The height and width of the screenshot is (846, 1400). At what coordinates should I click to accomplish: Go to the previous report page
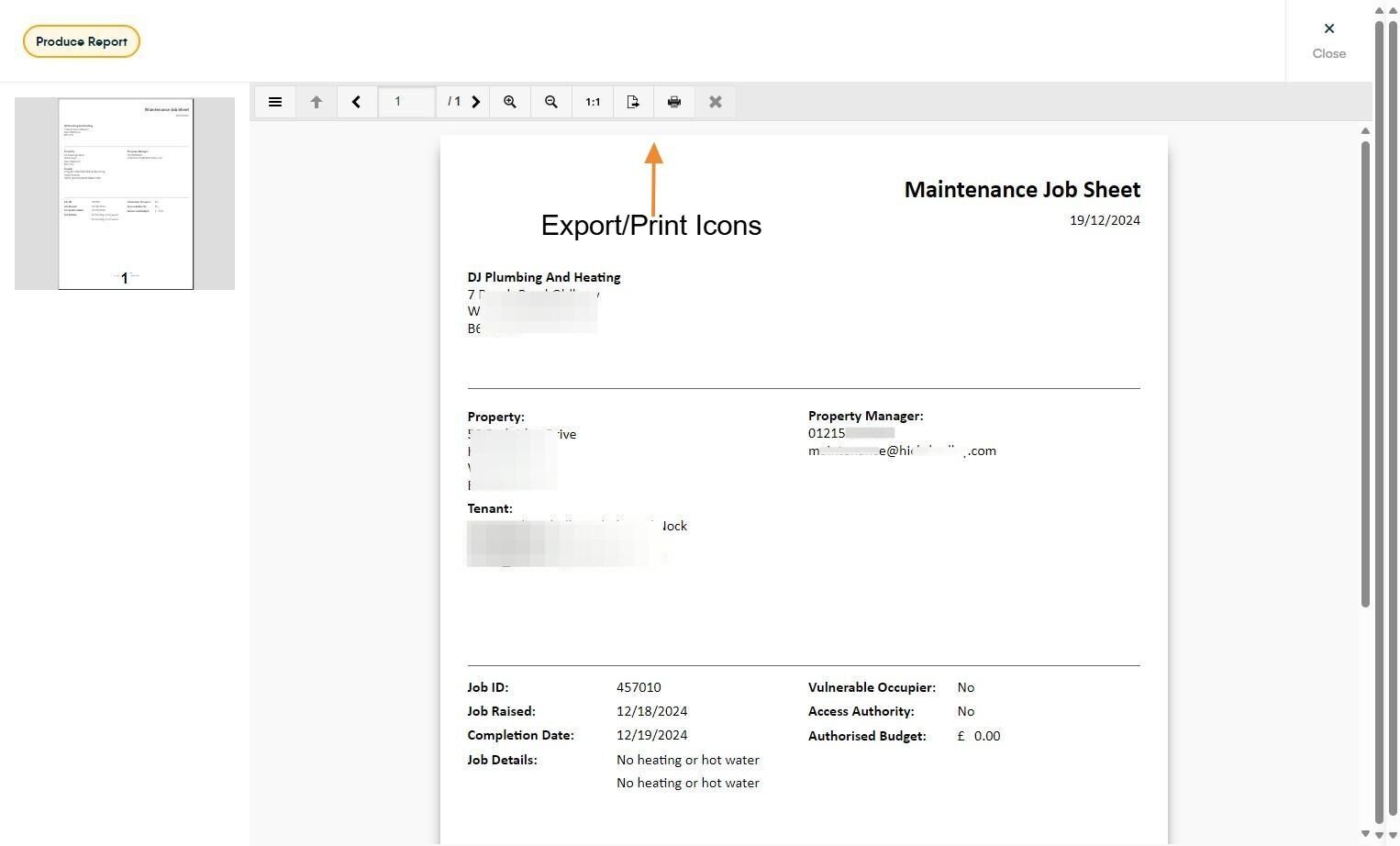click(357, 102)
